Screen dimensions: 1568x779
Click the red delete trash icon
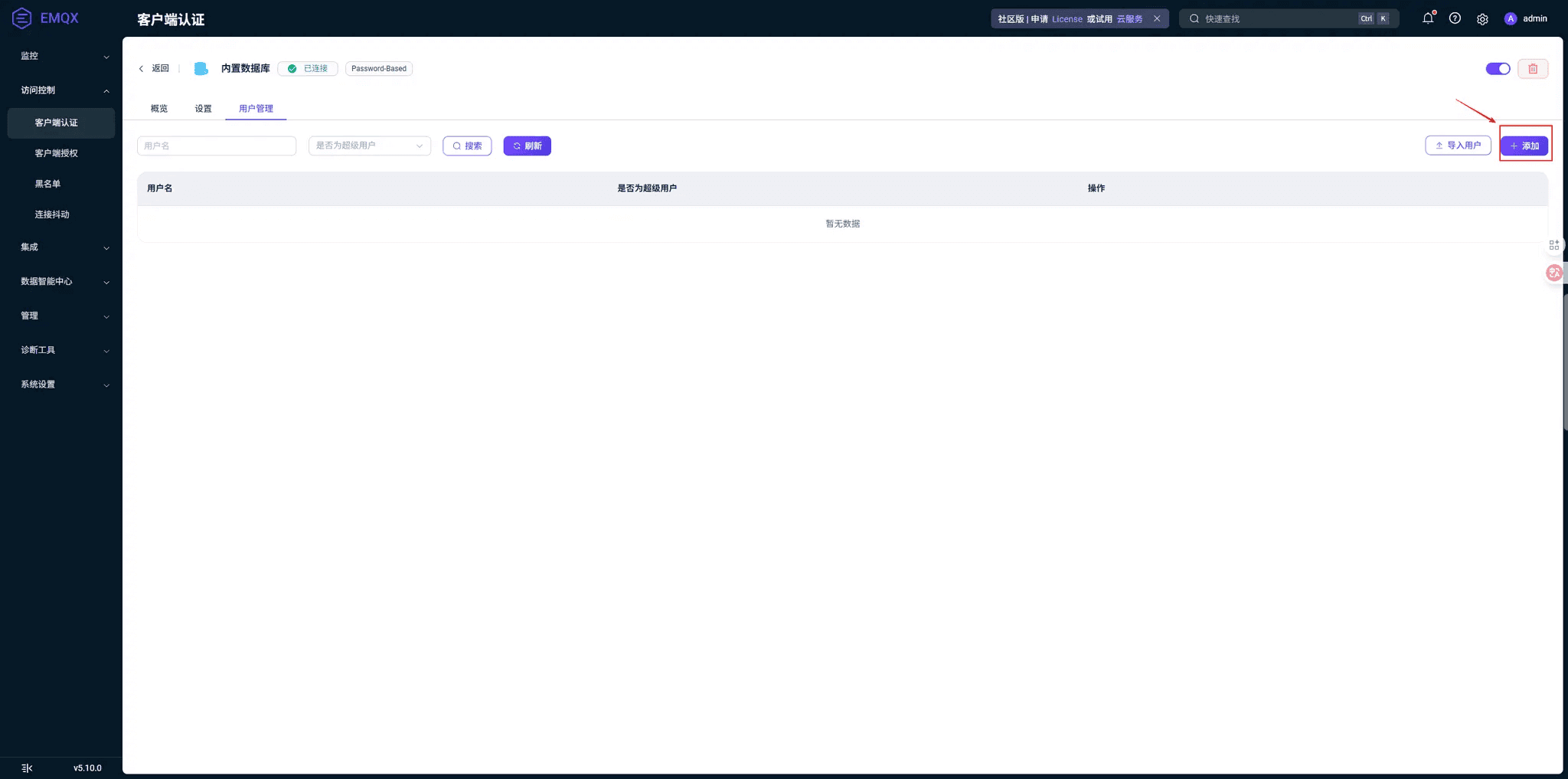(1533, 69)
